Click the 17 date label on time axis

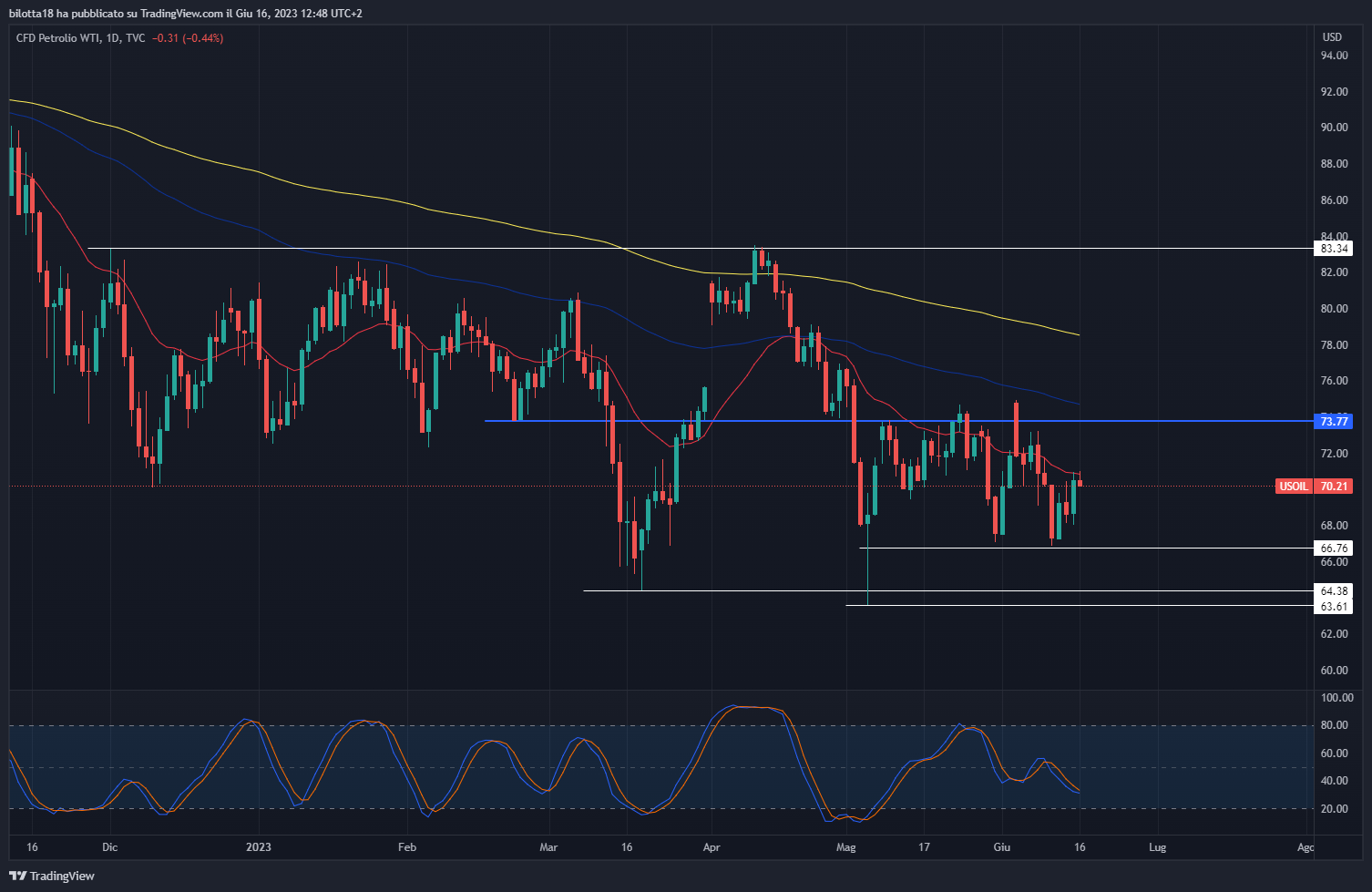point(924,847)
